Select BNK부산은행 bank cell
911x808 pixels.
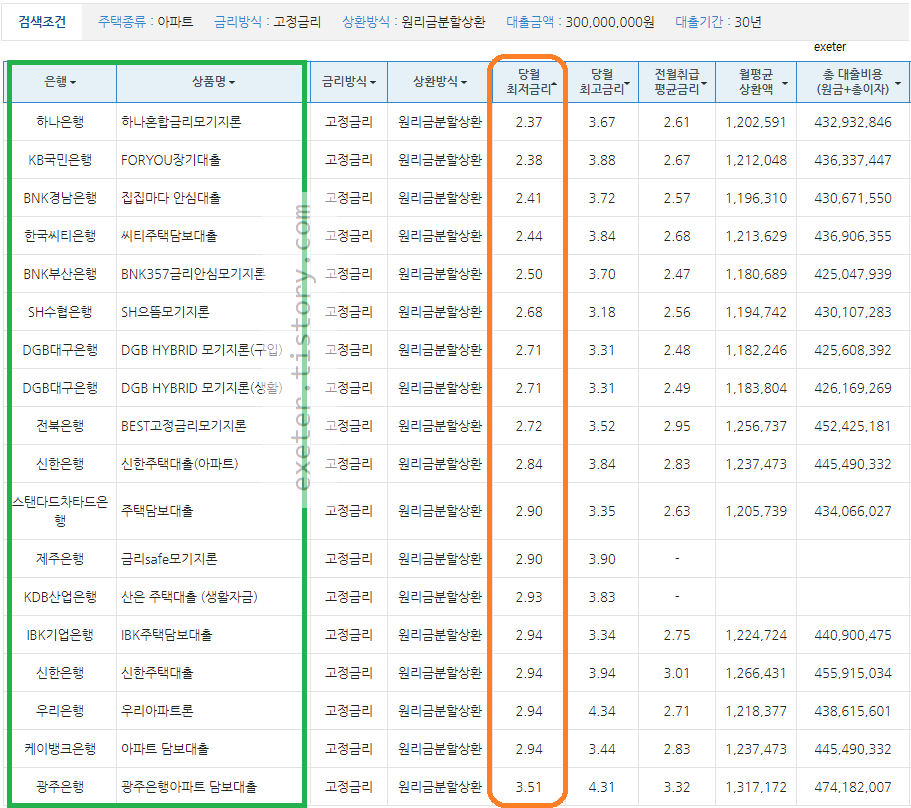click(60, 274)
